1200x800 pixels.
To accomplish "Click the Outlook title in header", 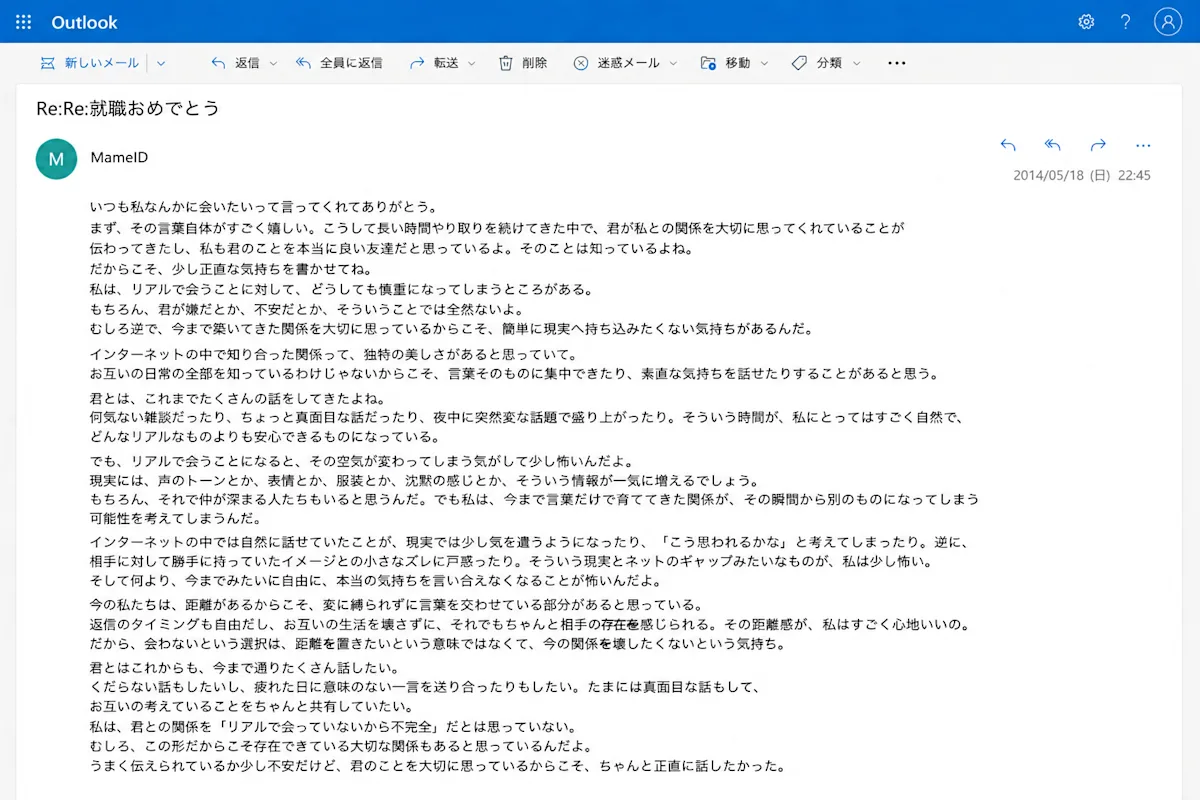I will 84,22.
